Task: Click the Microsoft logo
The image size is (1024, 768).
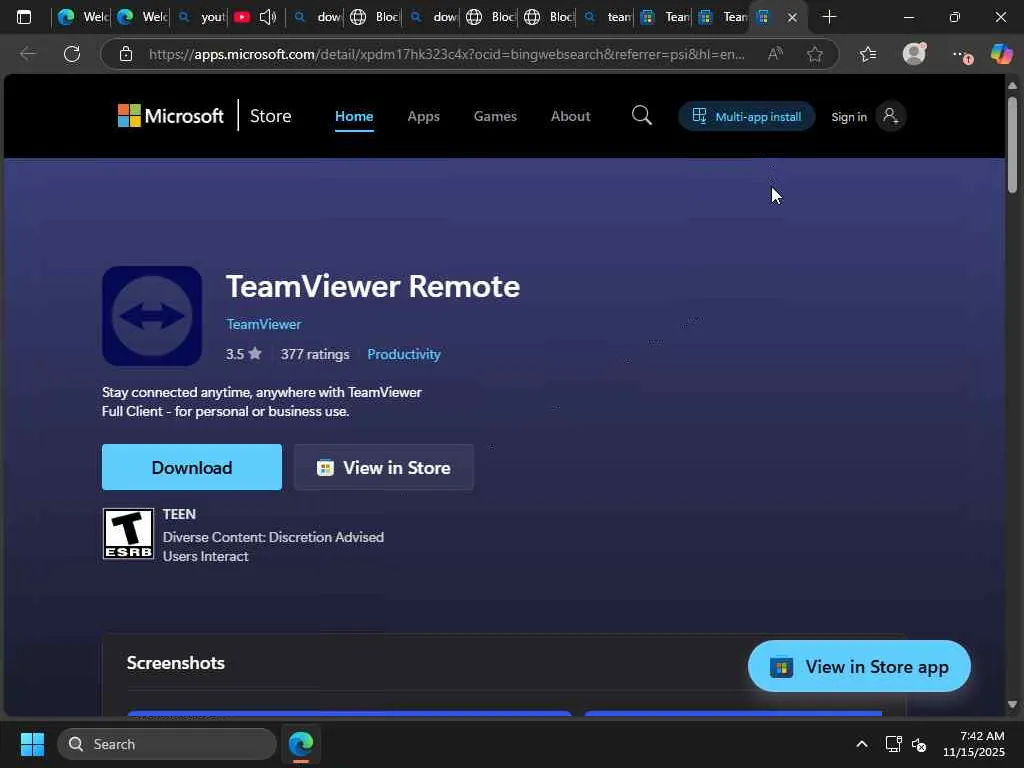Action: click(170, 116)
